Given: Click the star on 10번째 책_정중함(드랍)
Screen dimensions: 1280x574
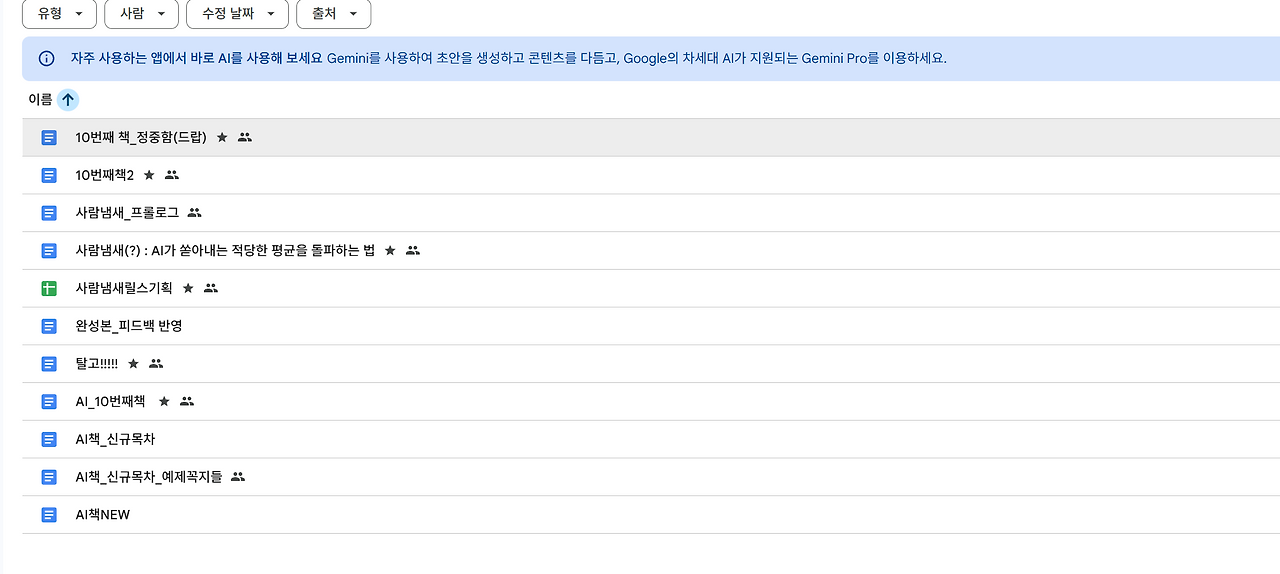Looking at the screenshot, I should [222, 137].
